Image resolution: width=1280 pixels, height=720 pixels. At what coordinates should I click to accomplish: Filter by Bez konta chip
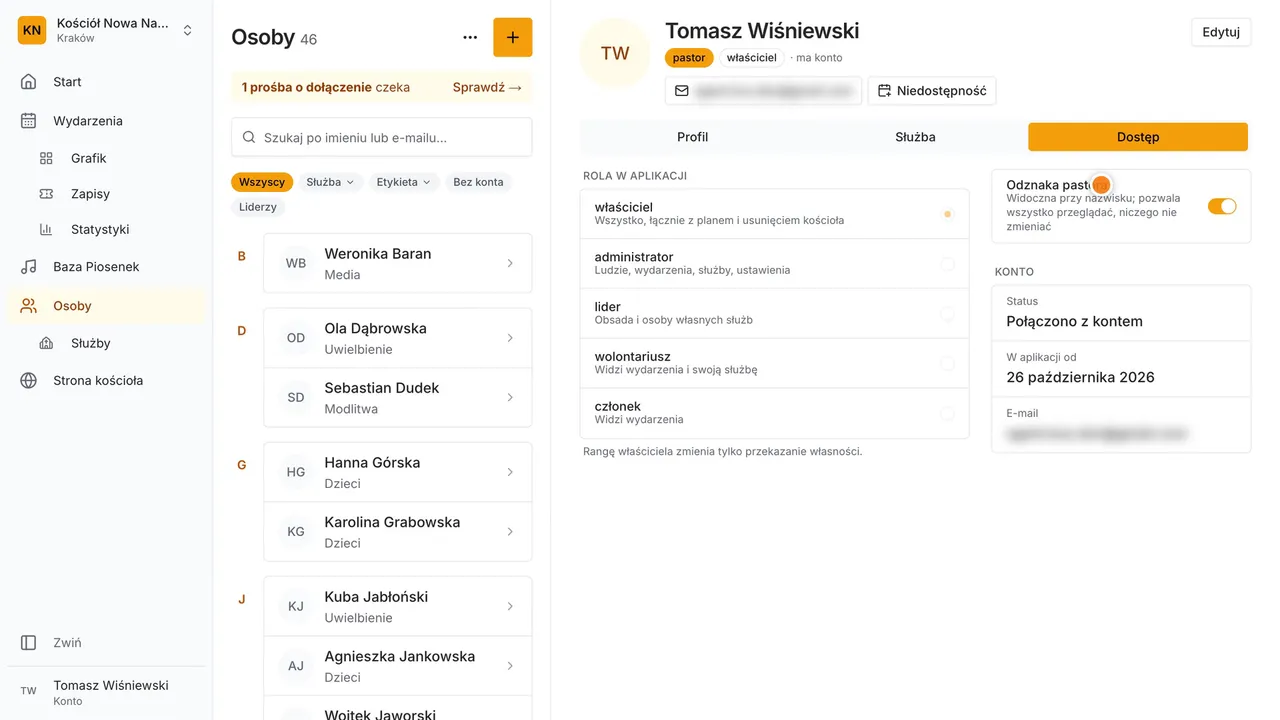click(478, 182)
